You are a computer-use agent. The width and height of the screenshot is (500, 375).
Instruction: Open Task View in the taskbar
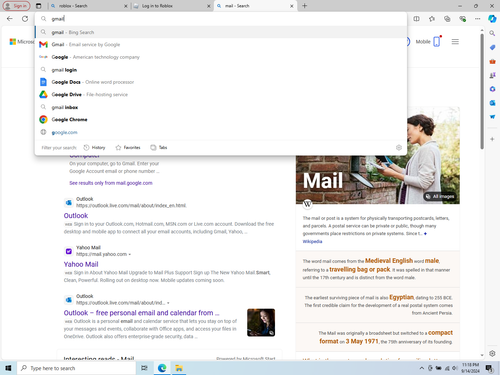tap(144, 368)
